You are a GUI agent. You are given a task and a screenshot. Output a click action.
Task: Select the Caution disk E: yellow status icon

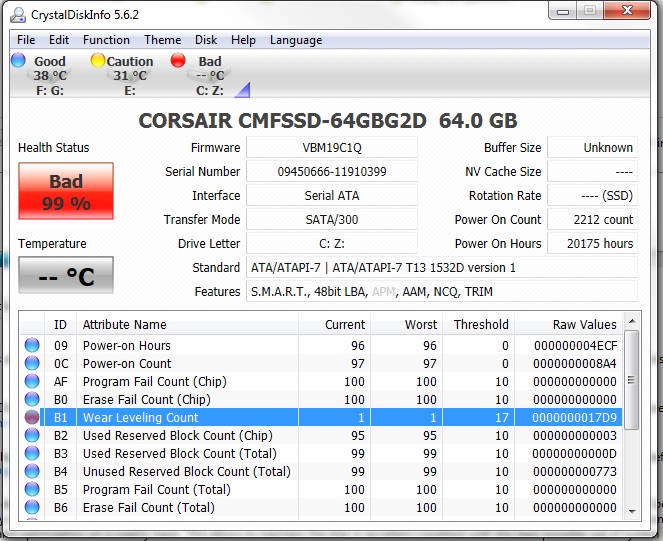[x=98, y=60]
